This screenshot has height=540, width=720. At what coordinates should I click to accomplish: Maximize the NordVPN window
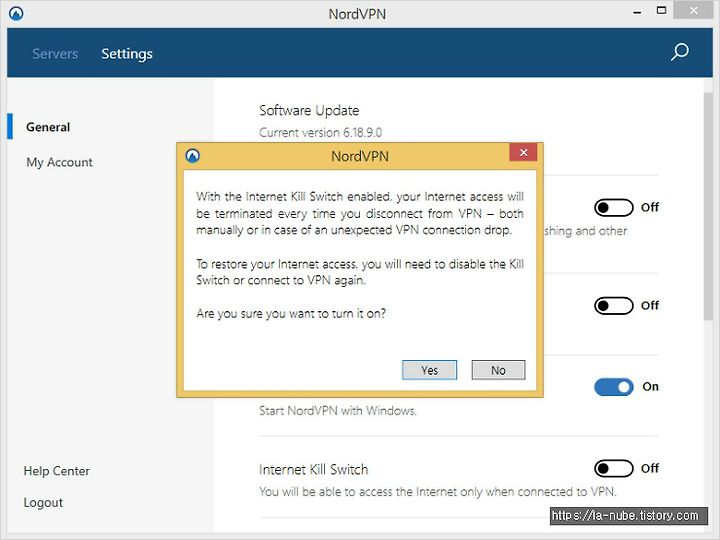click(x=661, y=11)
